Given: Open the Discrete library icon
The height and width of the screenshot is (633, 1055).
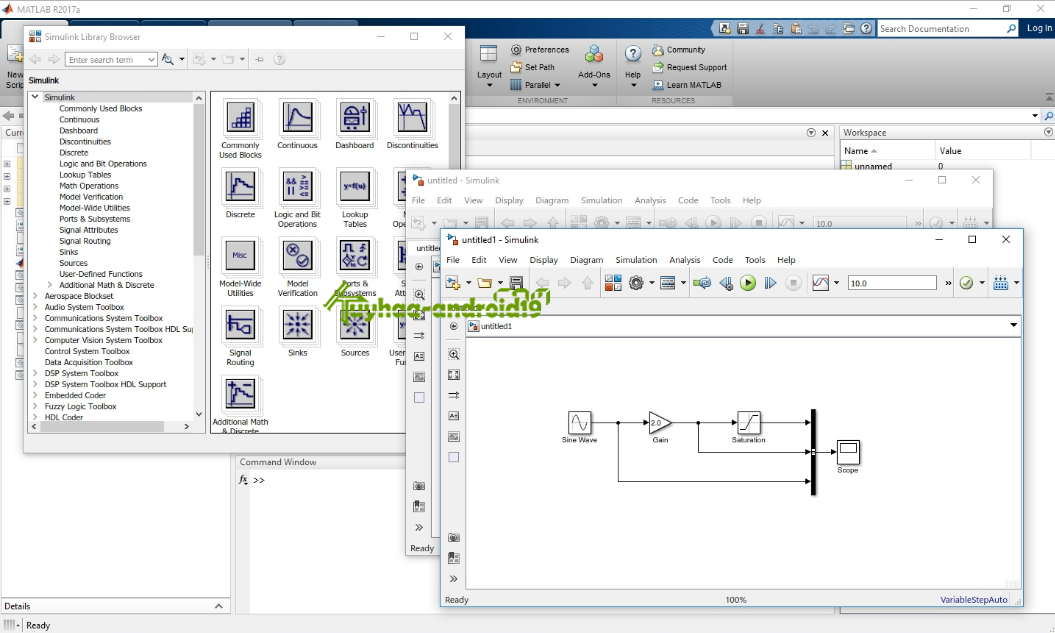Looking at the screenshot, I should [240, 187].
